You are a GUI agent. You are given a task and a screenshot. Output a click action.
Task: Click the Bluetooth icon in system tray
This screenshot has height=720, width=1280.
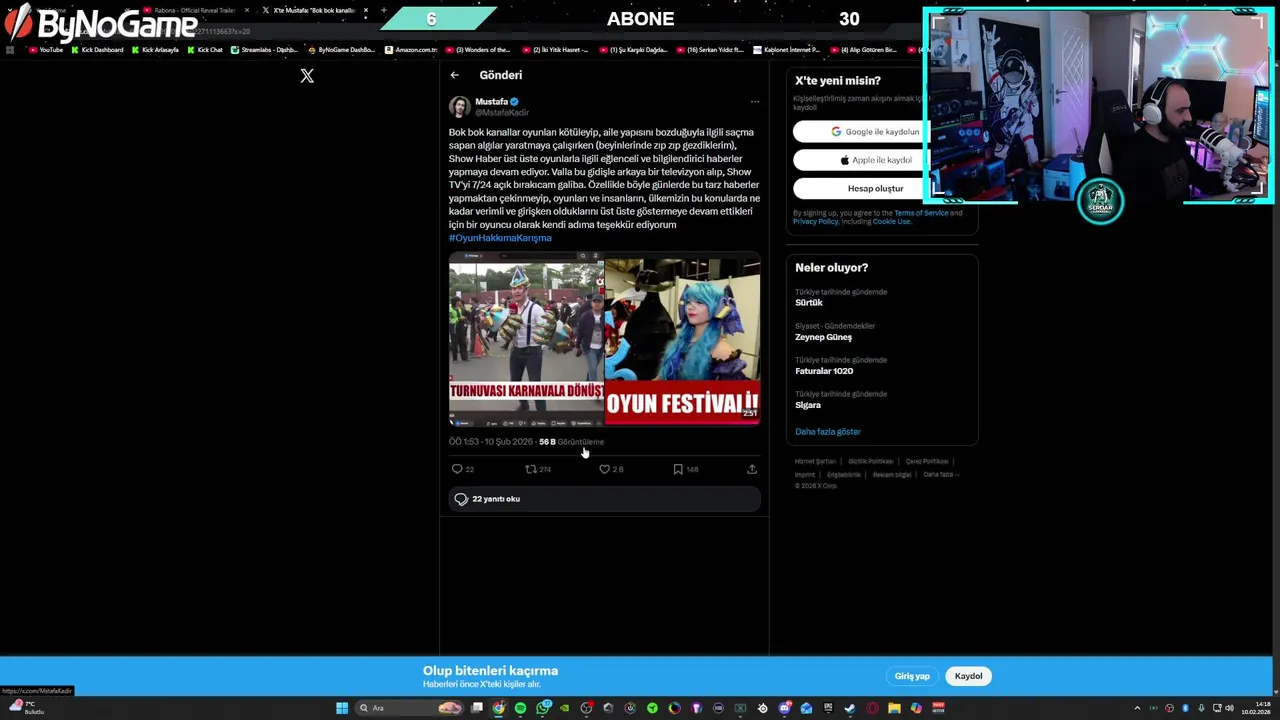tap(1186, 708)
